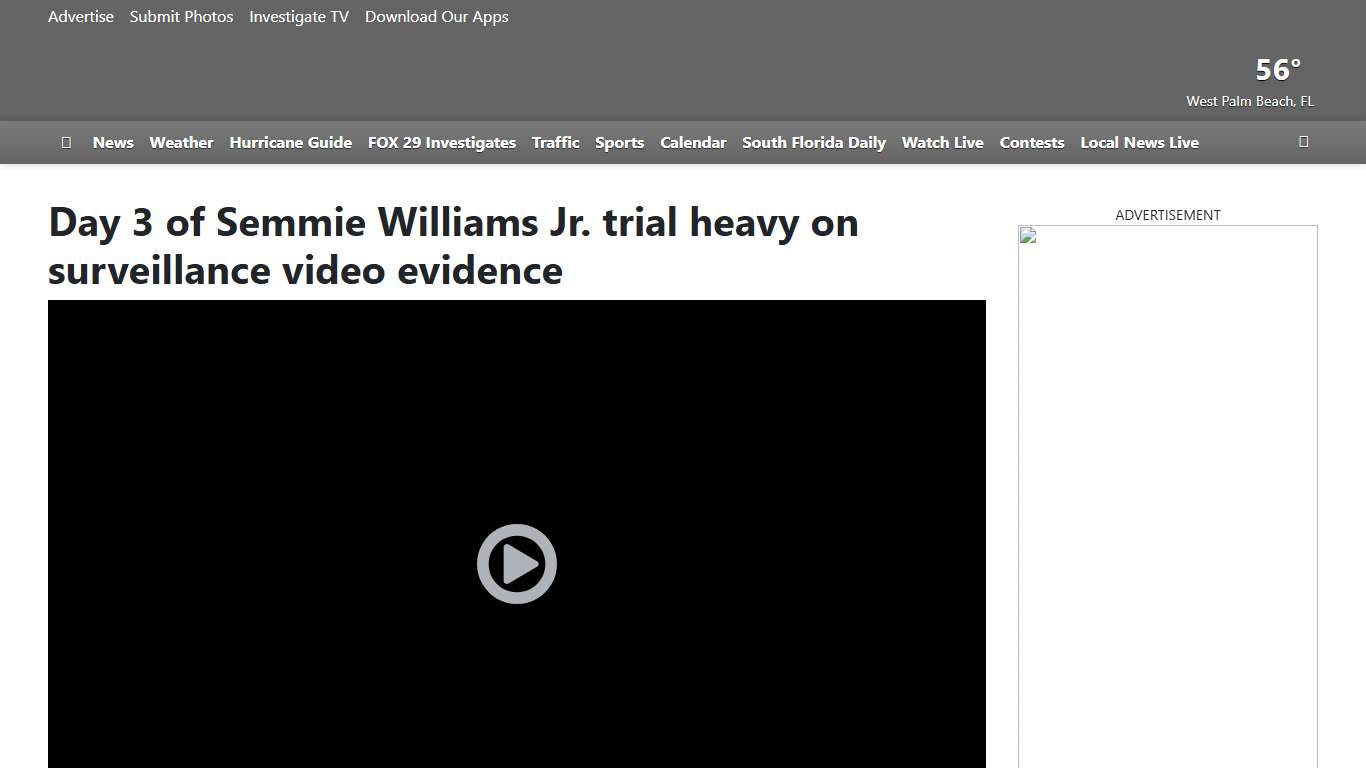
Task: Click the 56° temperature display
Action: point(1277,69)
